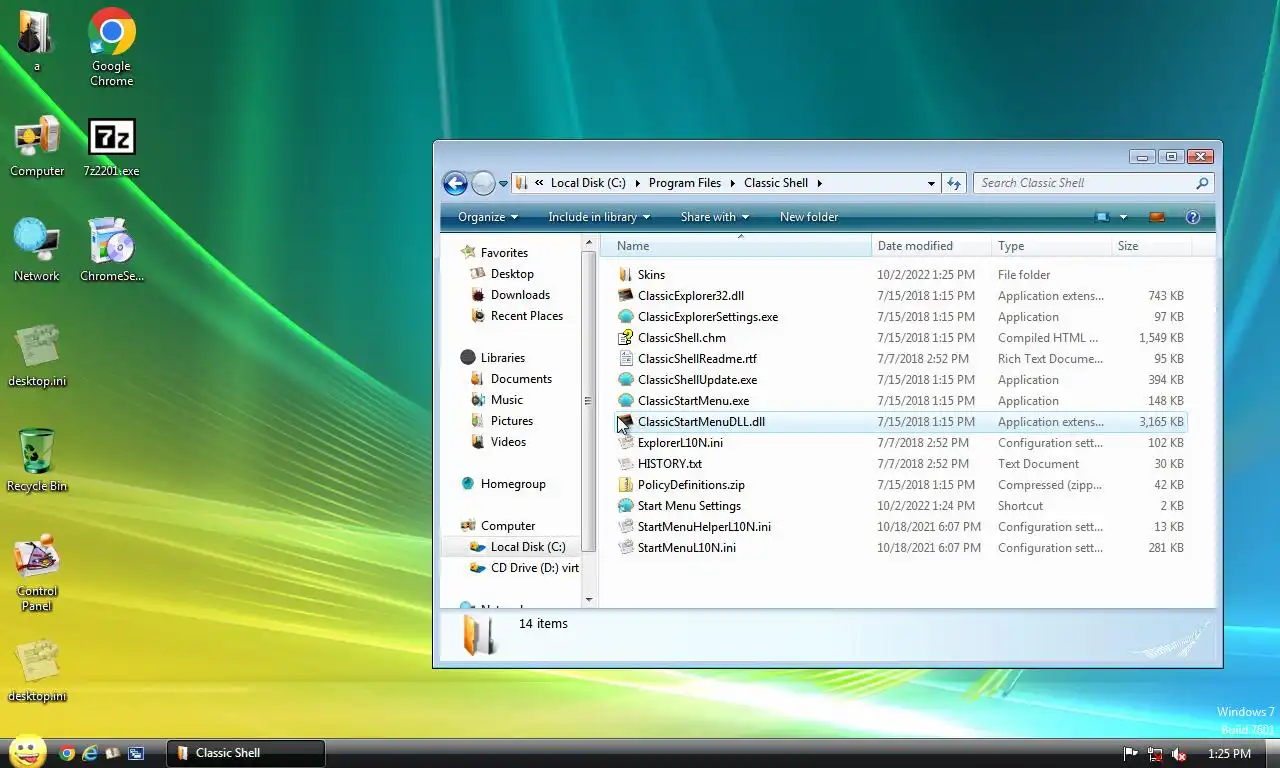Click Classic Shell taskbar button
The image size is (1280, 768).
tap(246, 753)
